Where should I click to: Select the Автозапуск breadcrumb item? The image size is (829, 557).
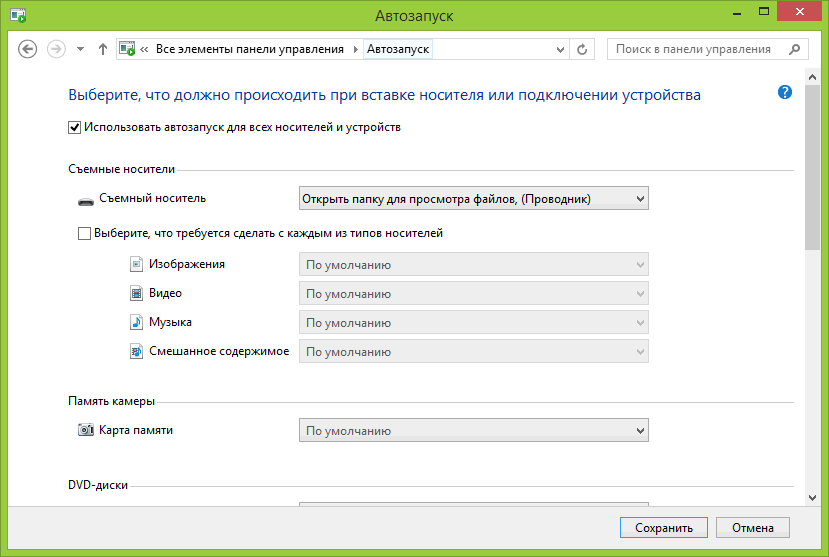click(400, 49)
